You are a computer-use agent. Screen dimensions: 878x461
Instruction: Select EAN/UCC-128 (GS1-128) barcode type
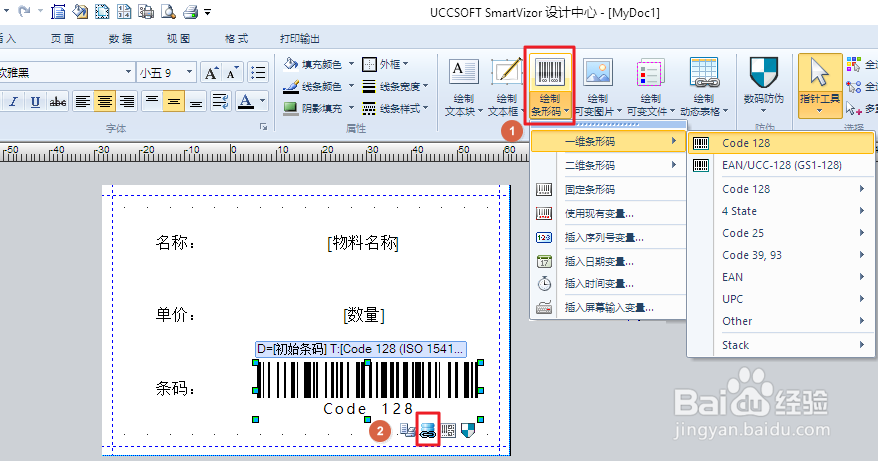(781, 165)
